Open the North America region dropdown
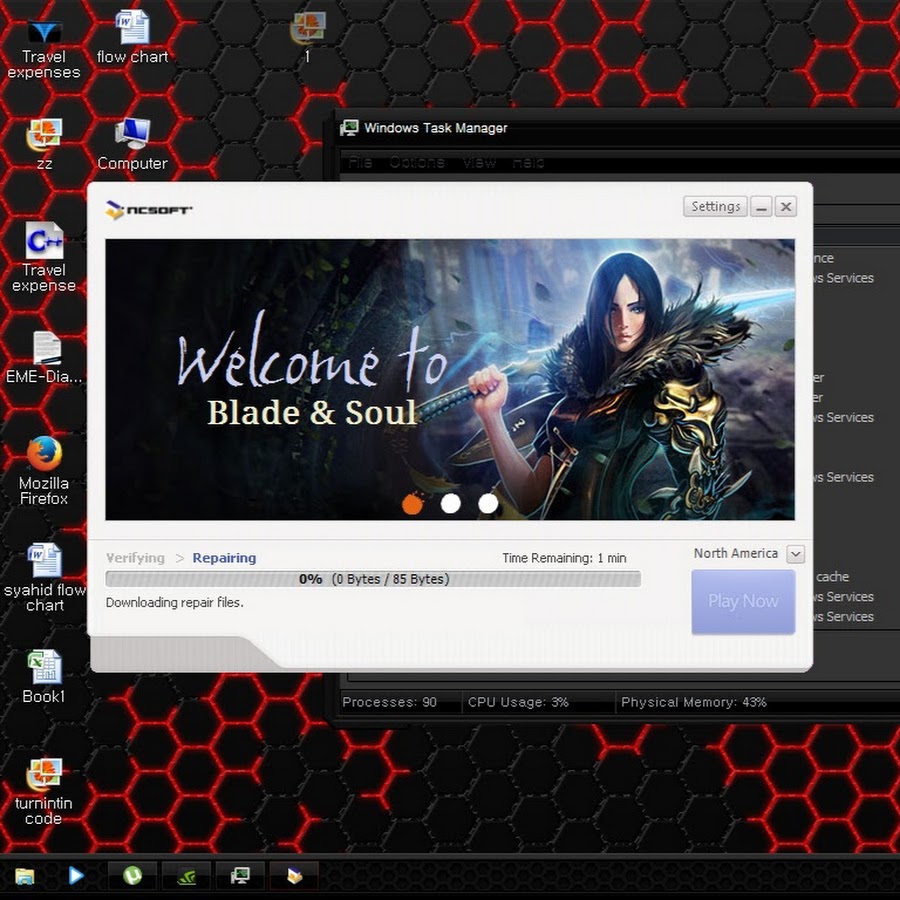The width and height of the screenshot is (900, 900). coord(796,554)
